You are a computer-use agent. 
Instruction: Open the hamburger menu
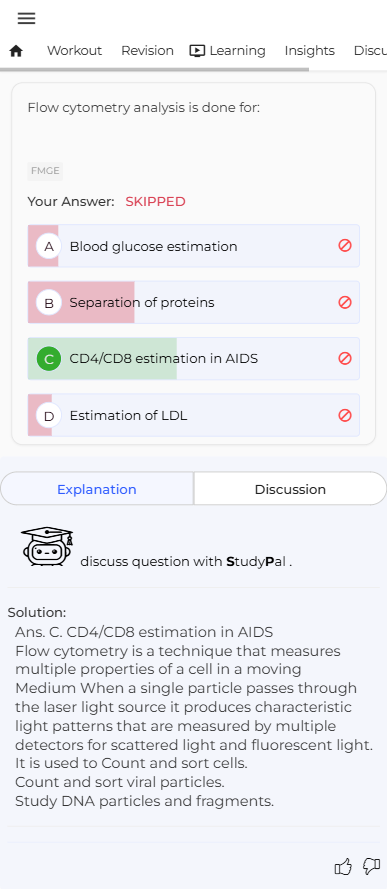coord(26,18)
